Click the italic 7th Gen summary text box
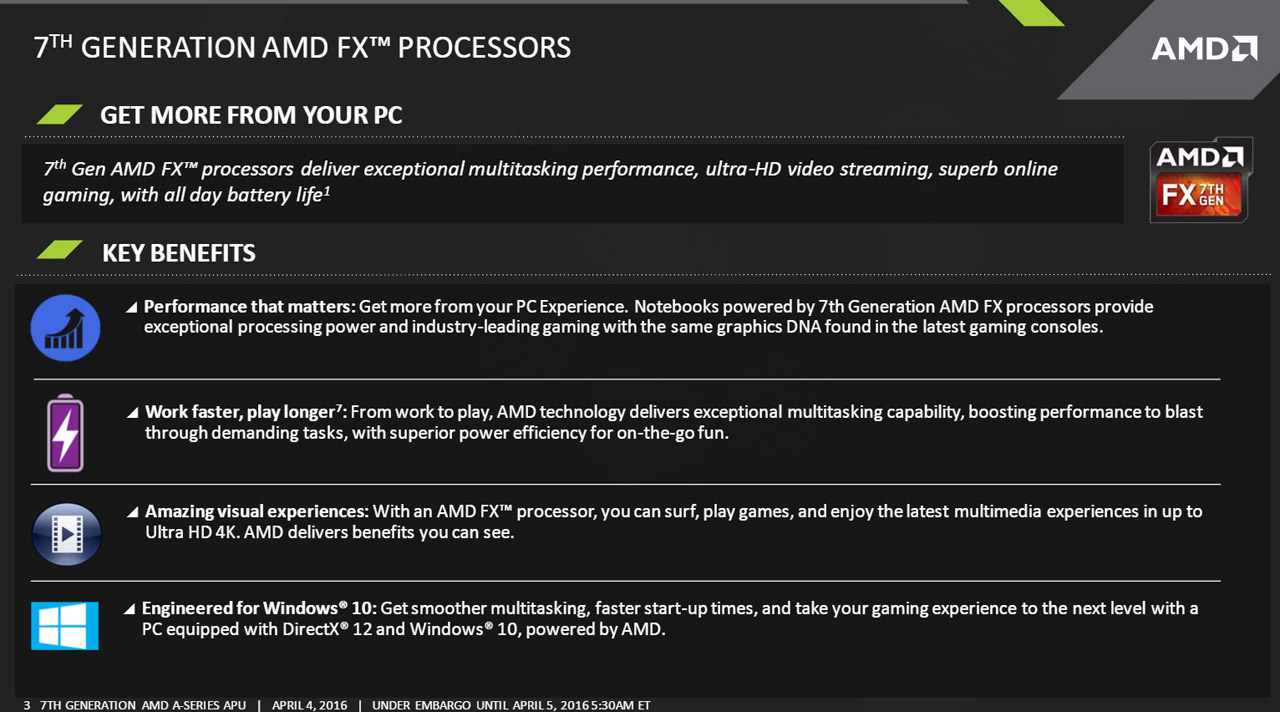This screenshot has width=1280, height=712. tap(573, 183)
